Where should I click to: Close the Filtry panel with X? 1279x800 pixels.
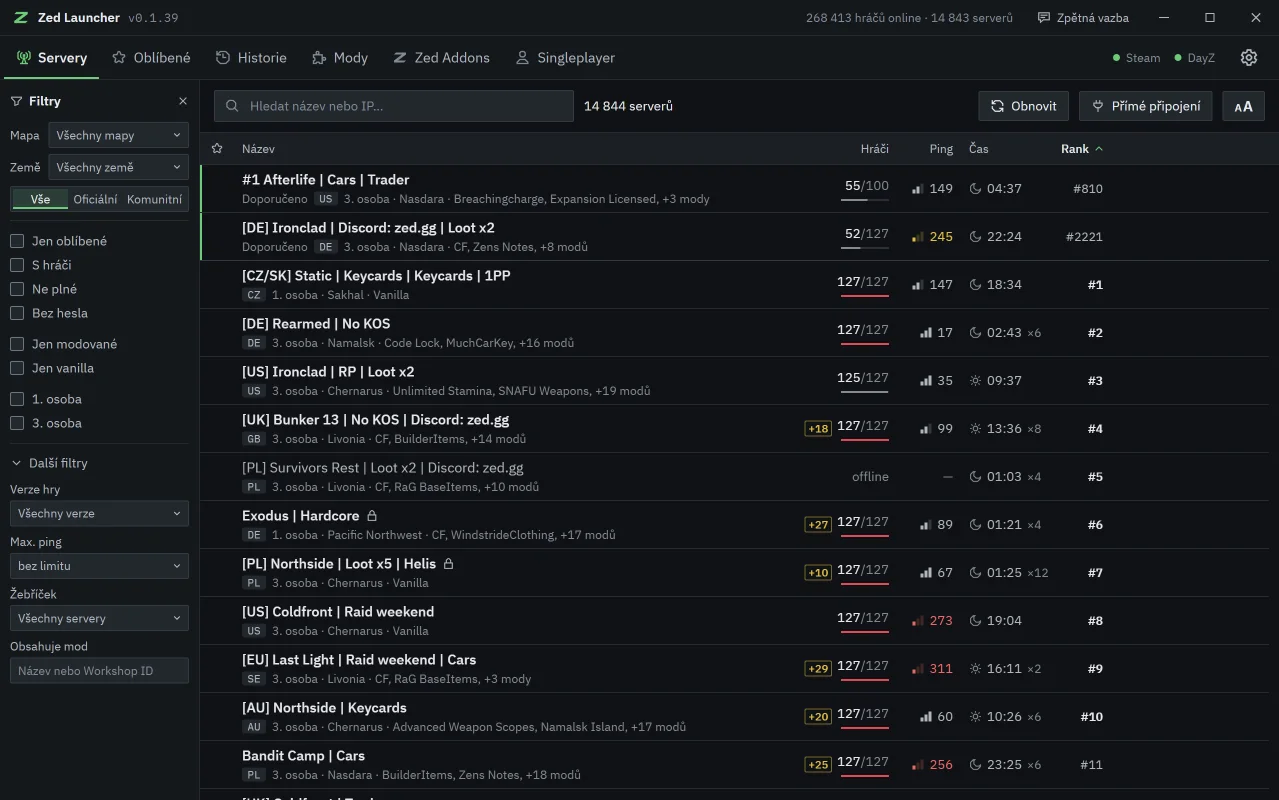pos(183,101)
